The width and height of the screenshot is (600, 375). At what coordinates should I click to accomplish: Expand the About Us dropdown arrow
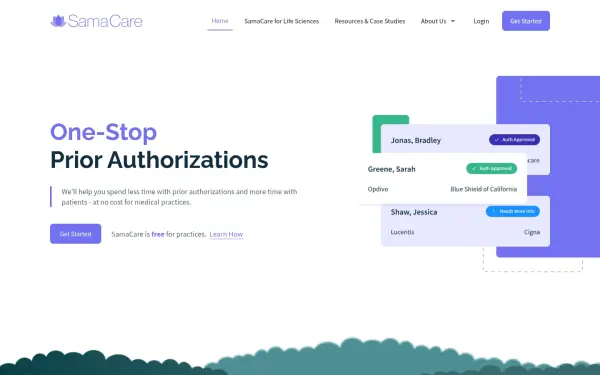coord(453,21)
